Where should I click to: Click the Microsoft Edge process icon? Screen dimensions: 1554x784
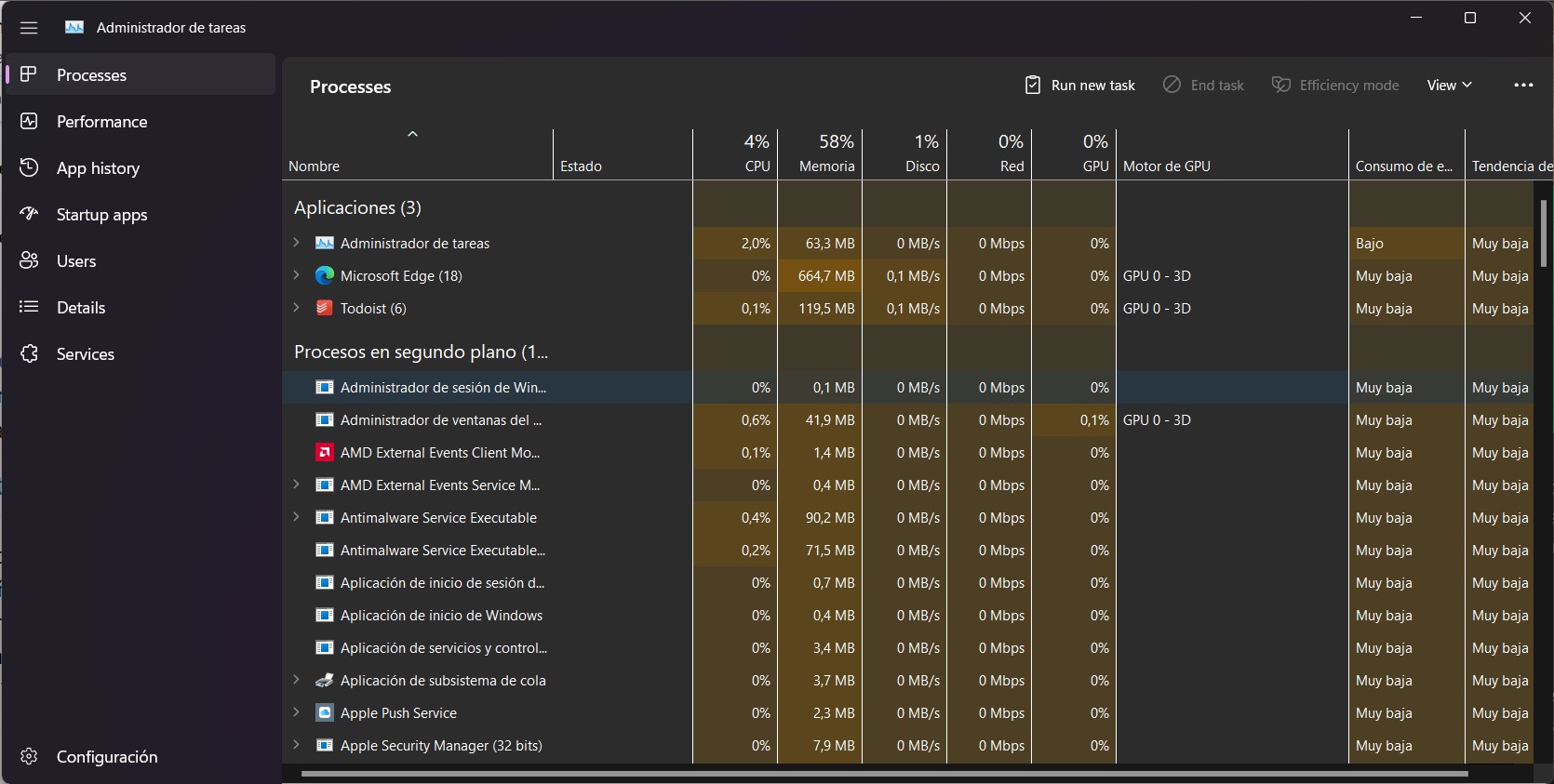(x=325, y=276)
